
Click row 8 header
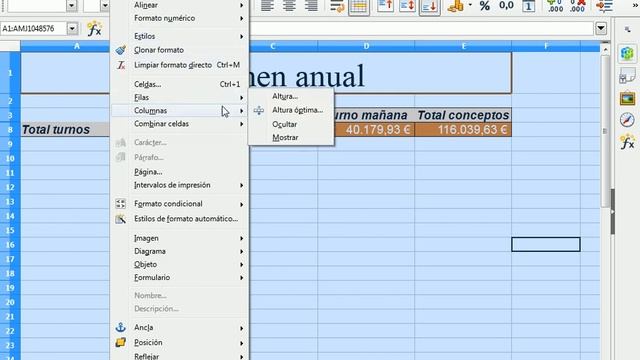click(x=10, y=130)
